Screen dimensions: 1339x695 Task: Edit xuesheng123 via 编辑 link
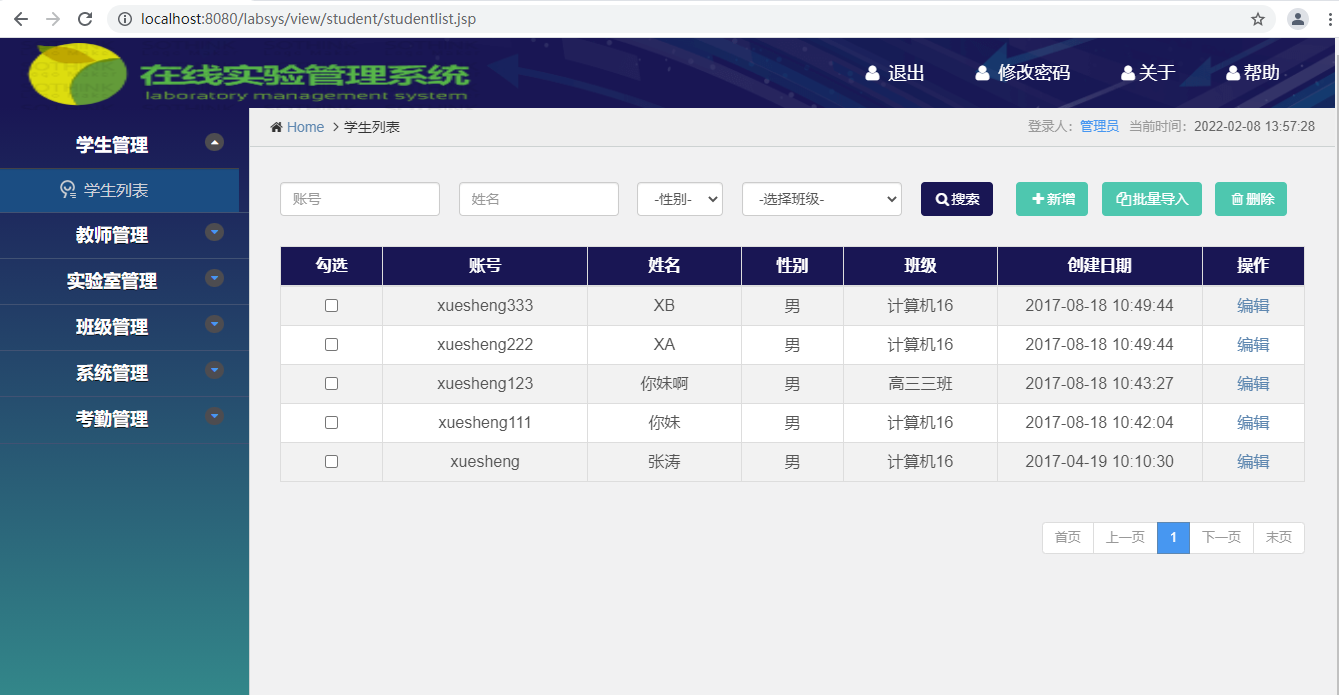[1253, 384]
